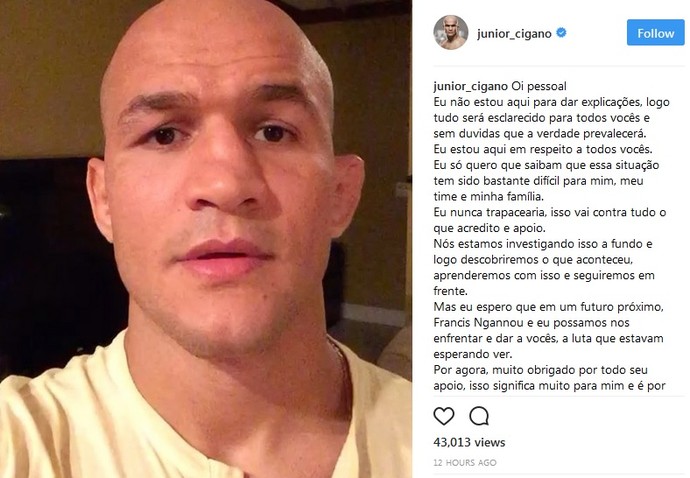Open the post permalink via 12 HOURS AGO

(465, 463)
